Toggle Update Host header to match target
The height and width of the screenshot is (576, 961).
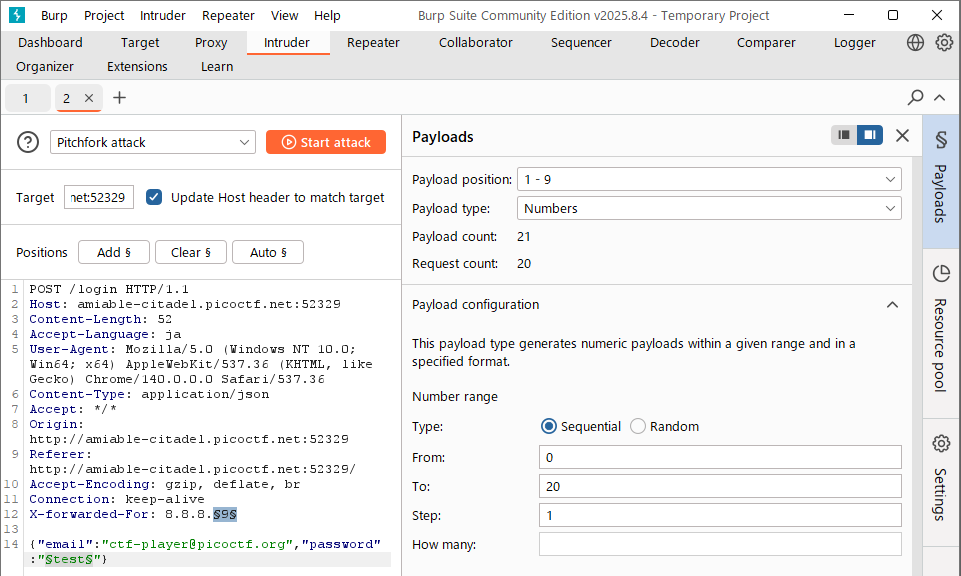pos(154,197)
